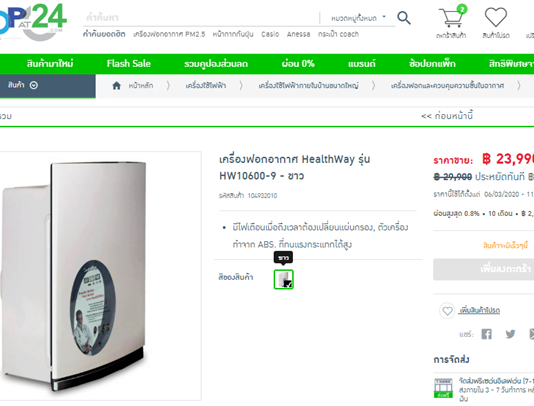Screen dimensions: 534x406
Task: Click the home icon in breadcrumb
Action: (x=116, y=85)
